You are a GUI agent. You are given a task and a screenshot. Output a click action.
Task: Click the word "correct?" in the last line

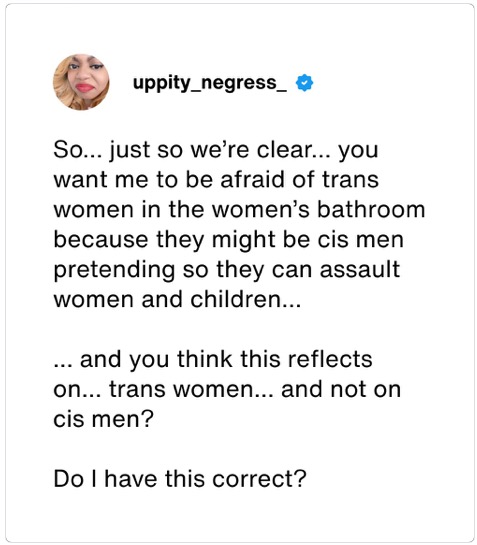[x=259, y=479]
